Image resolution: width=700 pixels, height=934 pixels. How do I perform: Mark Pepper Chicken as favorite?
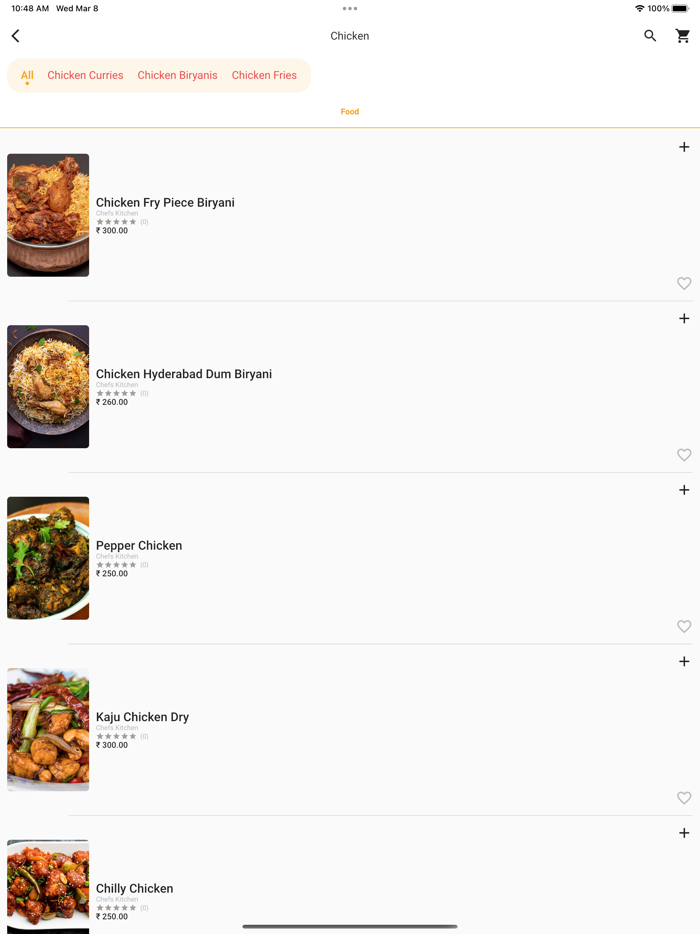click(x=684, y=627)
